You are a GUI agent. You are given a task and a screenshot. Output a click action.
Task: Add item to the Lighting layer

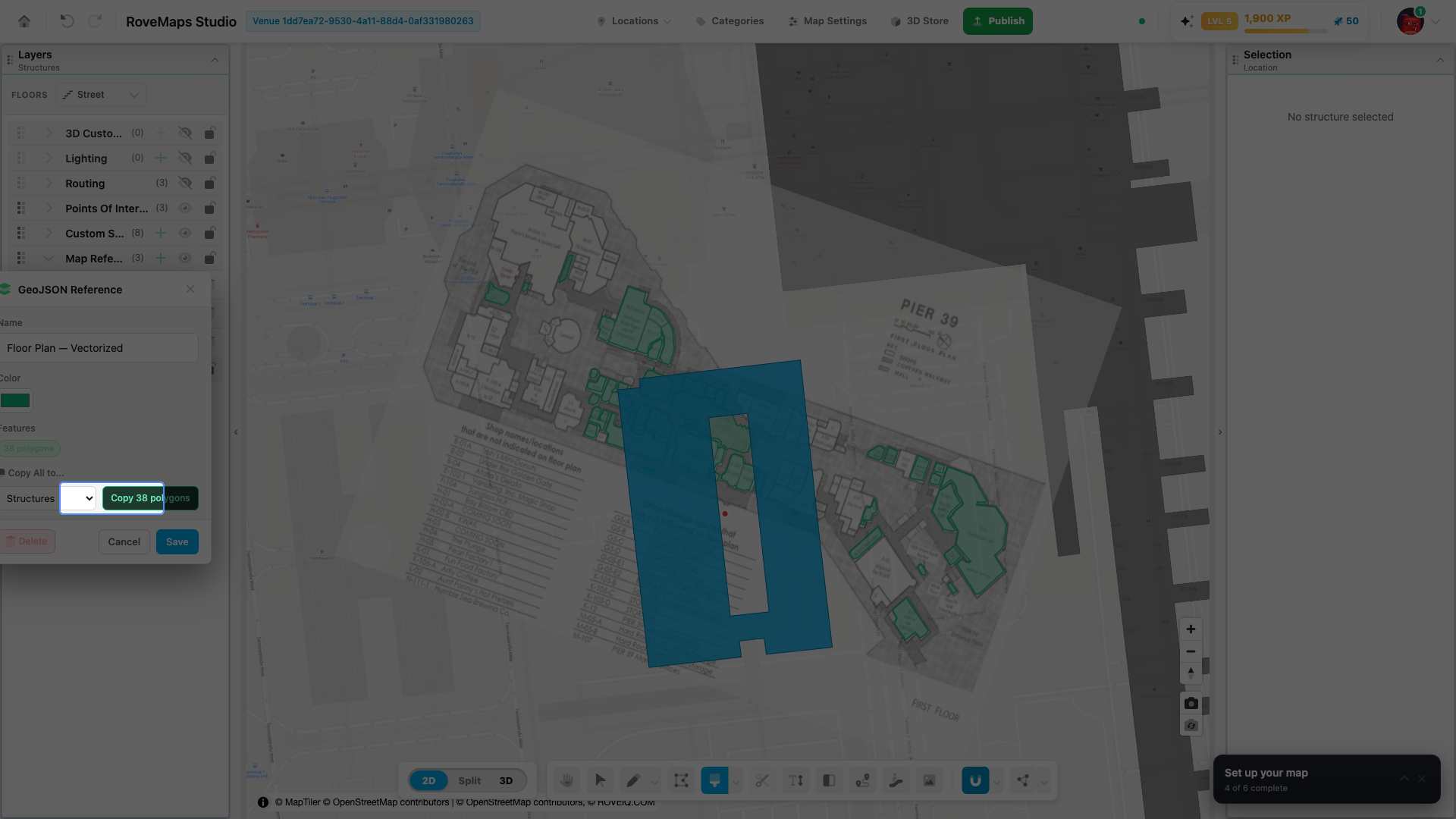(161, 158)
